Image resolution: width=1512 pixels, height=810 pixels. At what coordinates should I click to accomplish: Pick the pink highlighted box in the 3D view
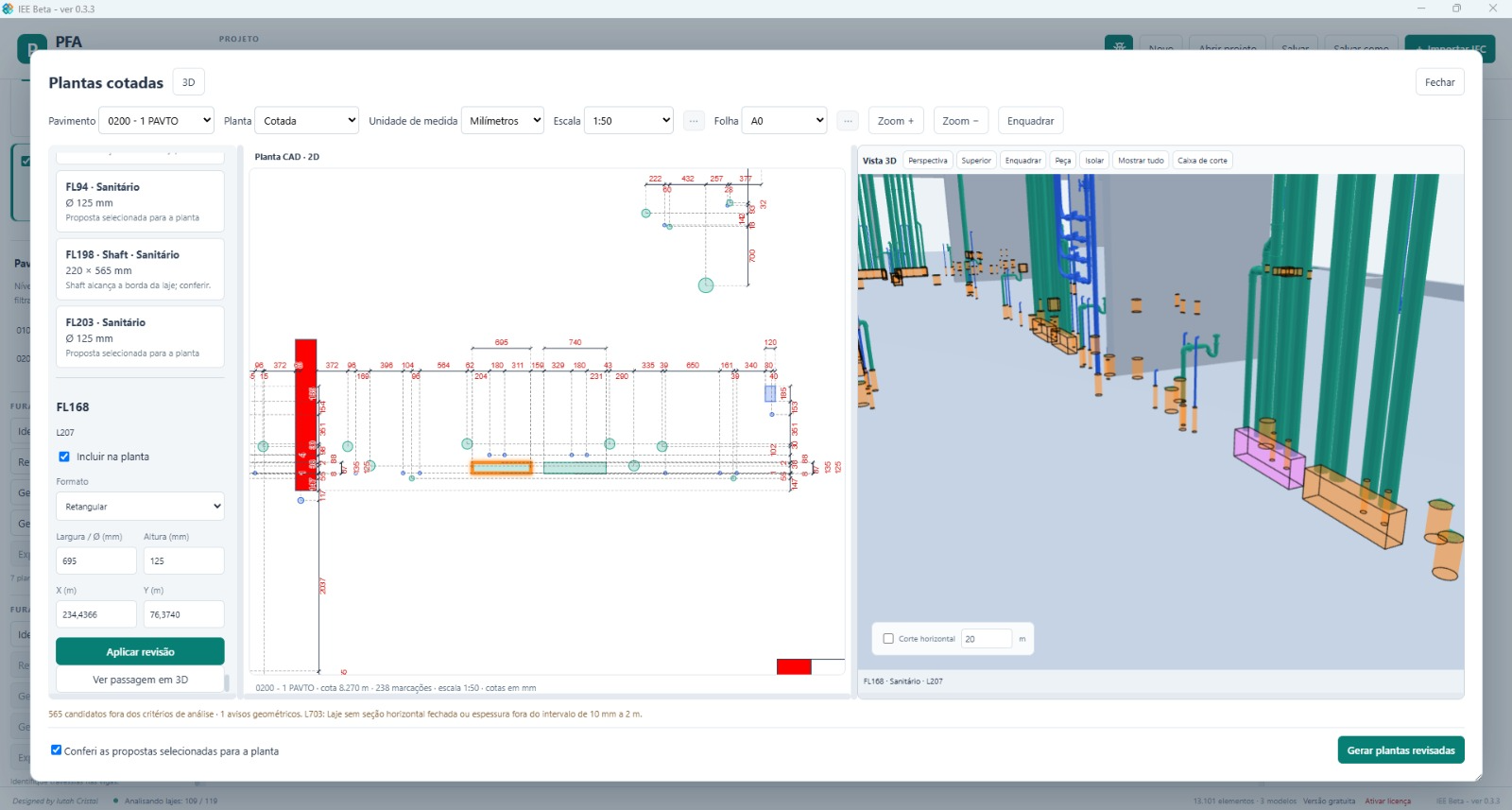pyautogui.click(x=1269, y=457)
